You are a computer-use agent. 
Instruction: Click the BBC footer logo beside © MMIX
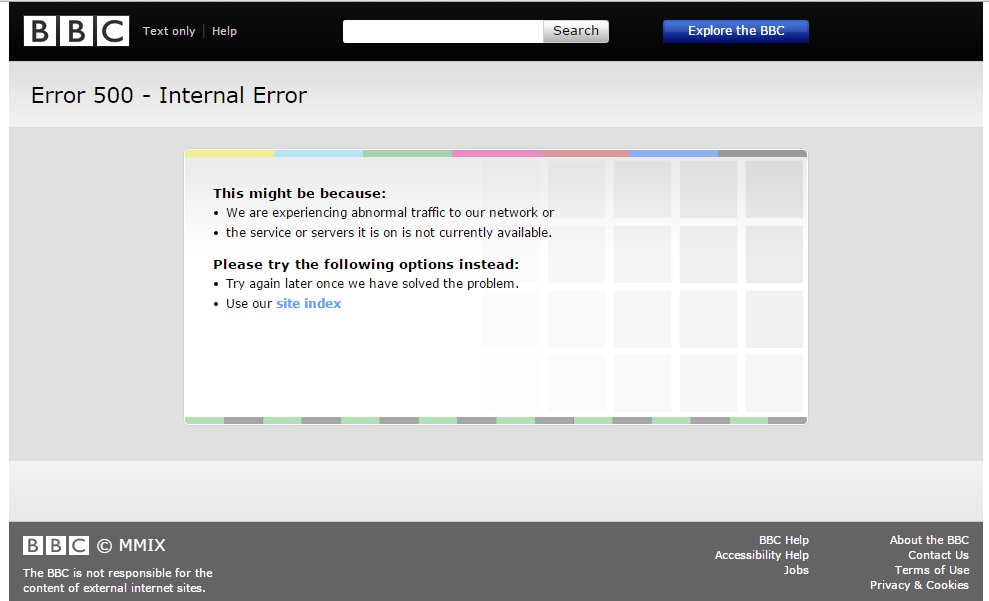coord(56,546)
